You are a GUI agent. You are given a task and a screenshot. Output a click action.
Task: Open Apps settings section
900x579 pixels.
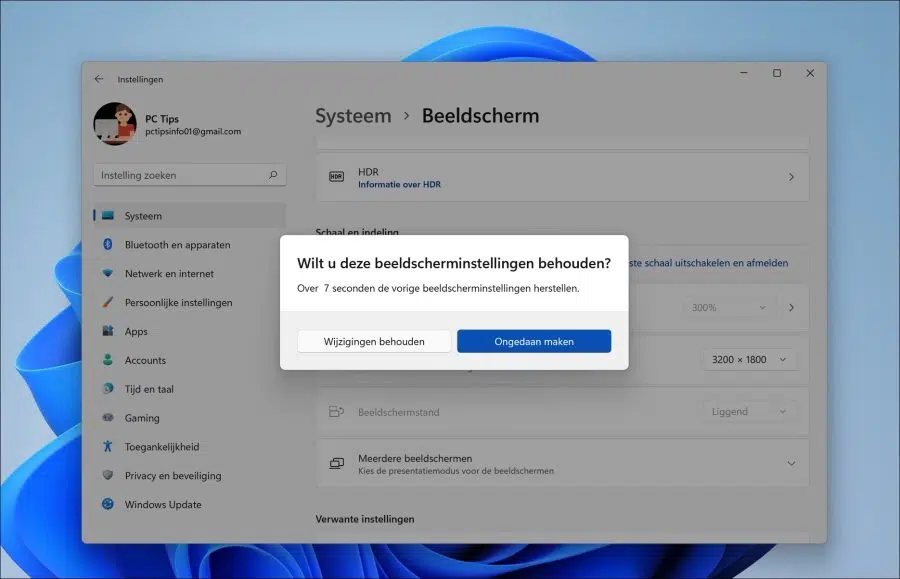click(x=189, y=331)
